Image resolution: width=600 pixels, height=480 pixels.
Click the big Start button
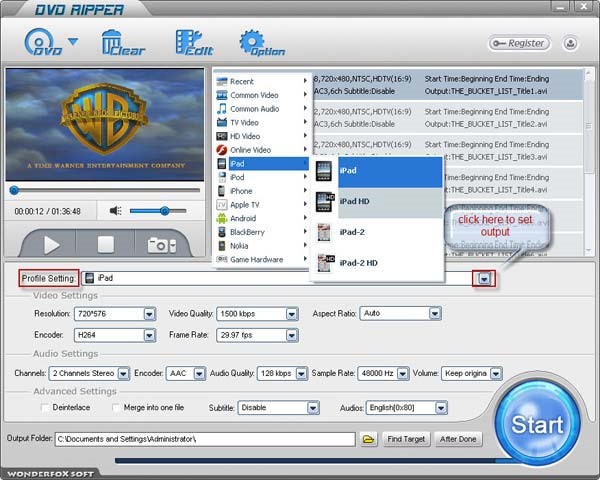tap(537, 424)
